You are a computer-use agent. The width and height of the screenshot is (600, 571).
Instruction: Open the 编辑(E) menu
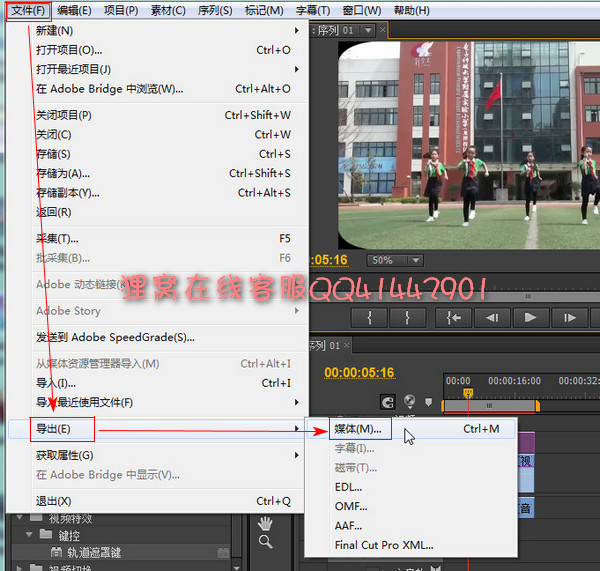tap(74, 10)
